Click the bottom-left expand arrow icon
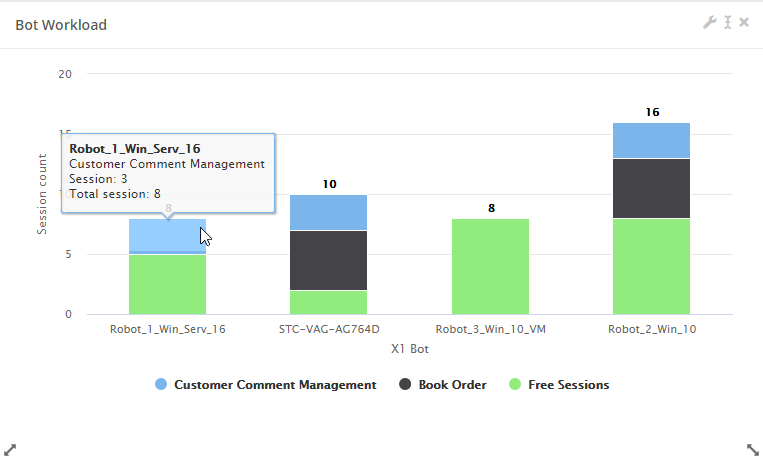The width and height of the screenshot is (763, 460). pyautogui.click(x=10, y=450)
